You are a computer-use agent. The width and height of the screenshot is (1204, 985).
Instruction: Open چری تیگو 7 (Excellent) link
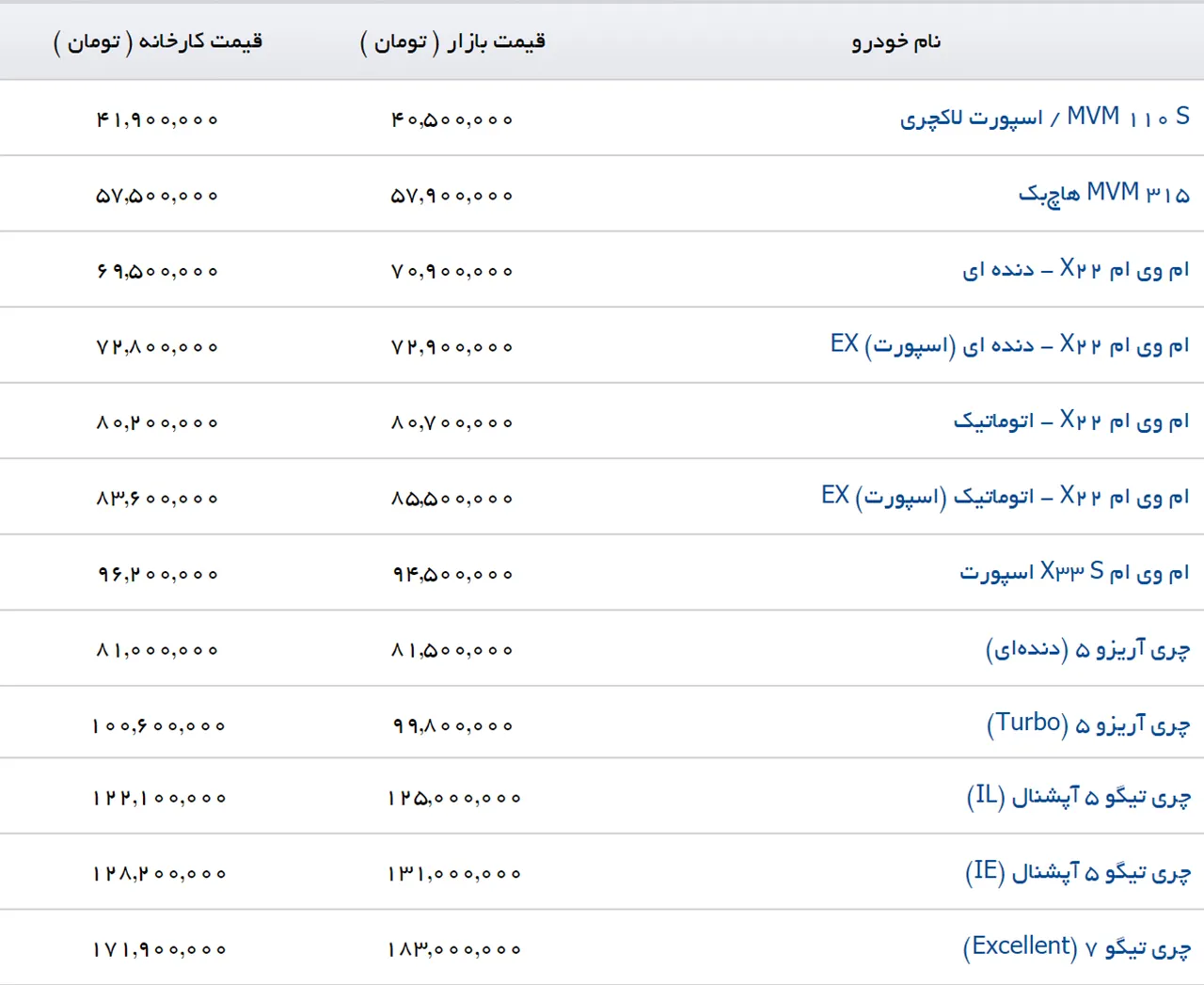(x=1077, y=947)
